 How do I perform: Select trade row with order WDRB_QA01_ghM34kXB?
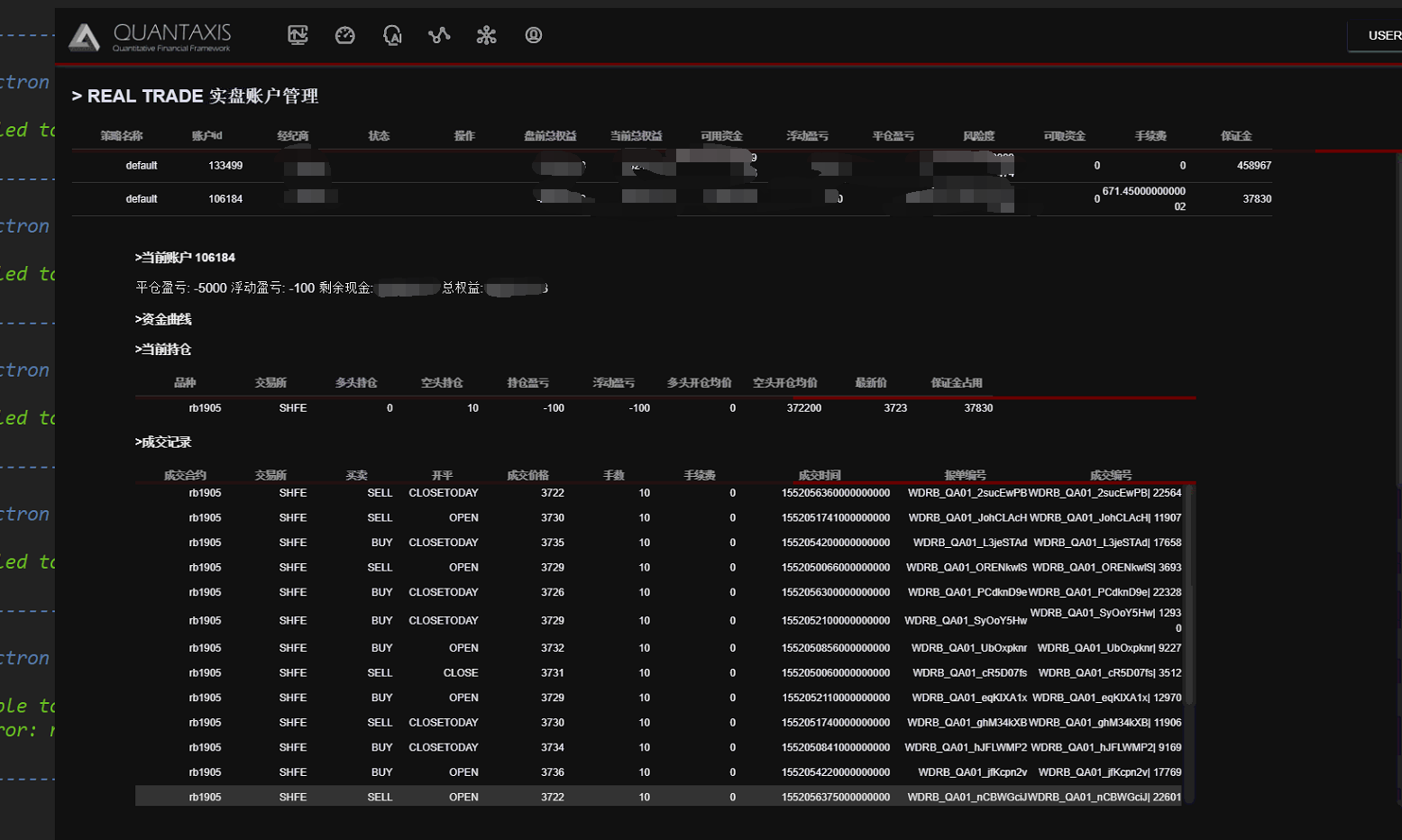point(659,723)
